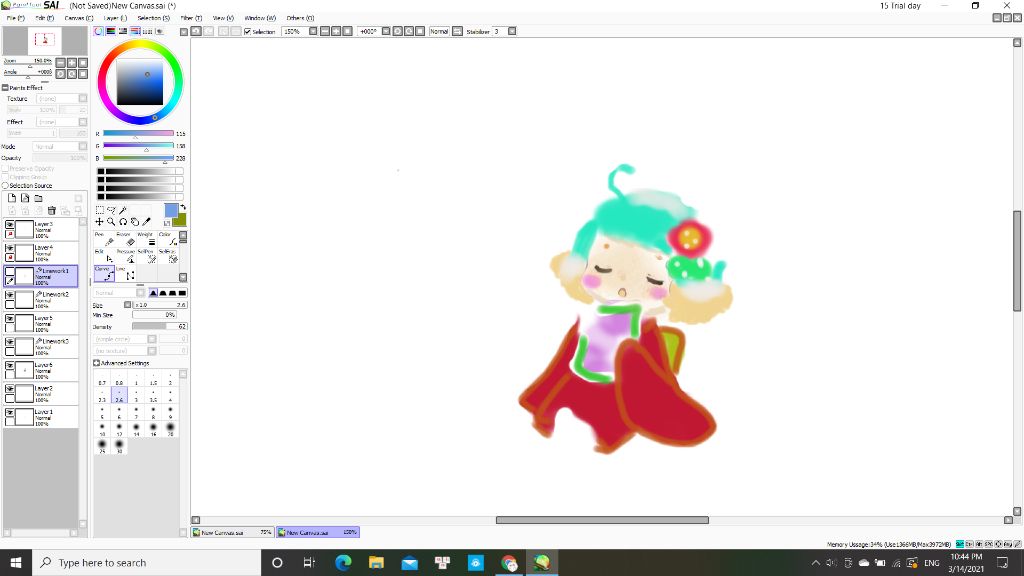This screenshot has width=1024, height=576.
Task: Open the brush Size multiplier dropdown
Action: 128,305
